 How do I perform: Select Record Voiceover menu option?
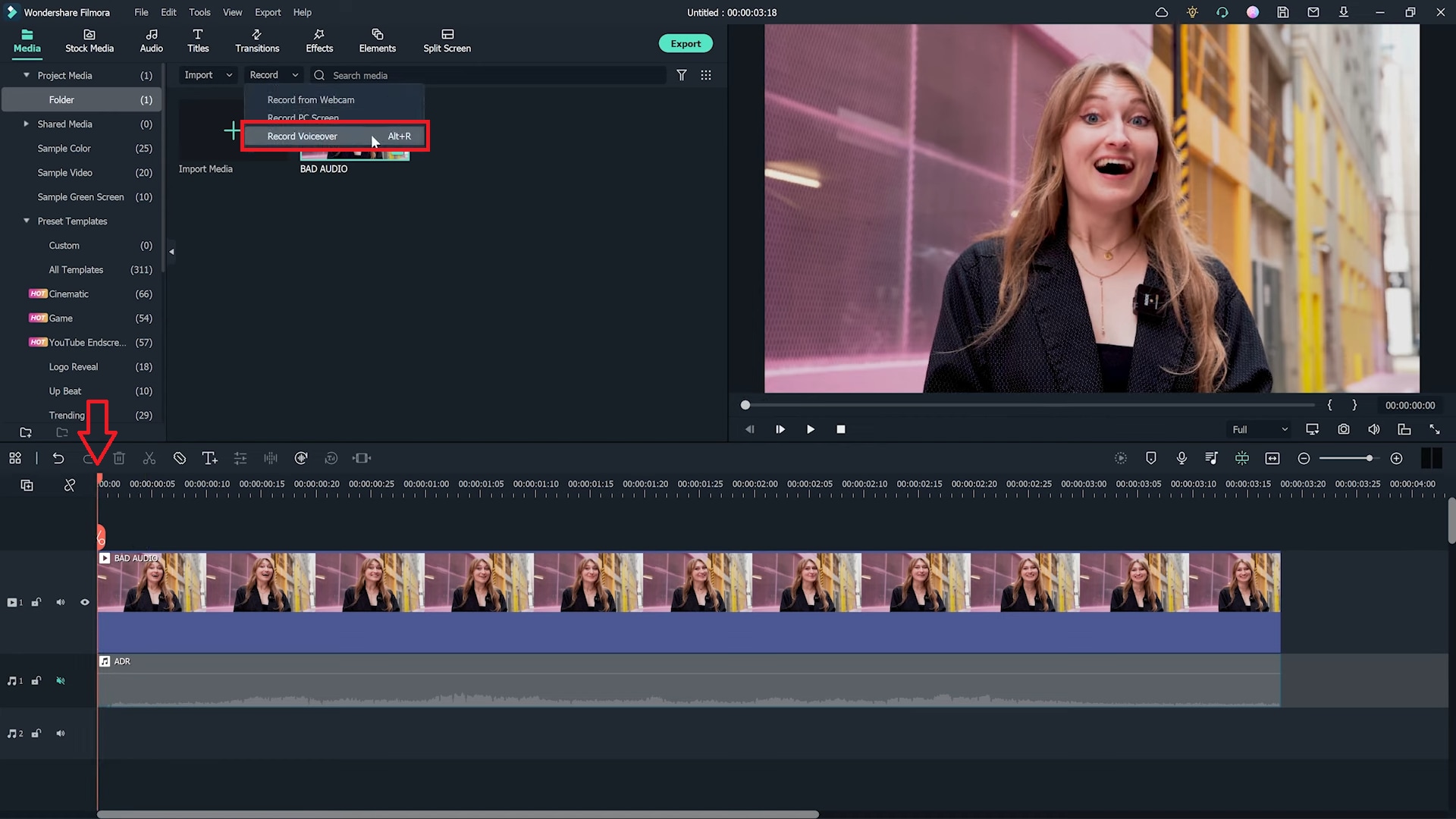pos(302,136)
